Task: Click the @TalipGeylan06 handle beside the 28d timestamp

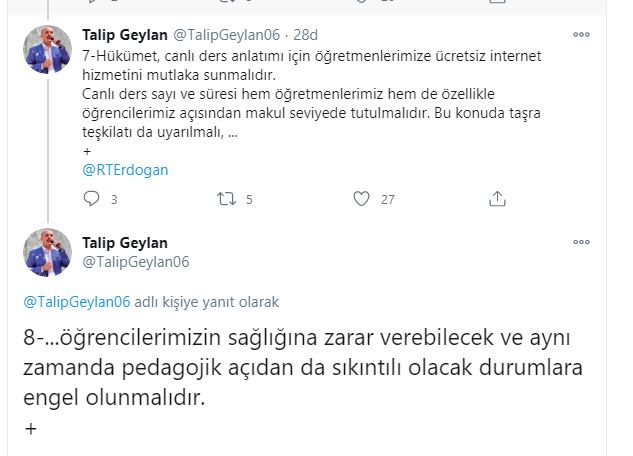Action: (x=227, y=34)
